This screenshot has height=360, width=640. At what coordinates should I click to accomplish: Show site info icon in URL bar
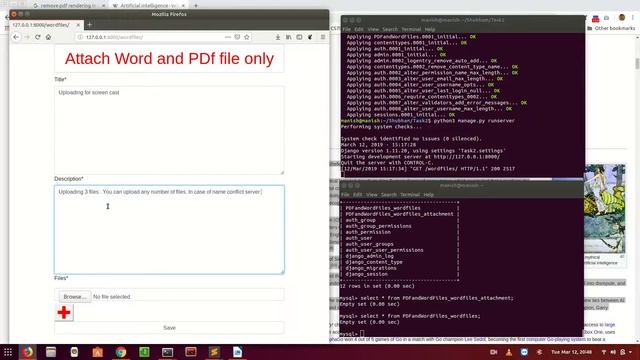(x=80, y=37)
